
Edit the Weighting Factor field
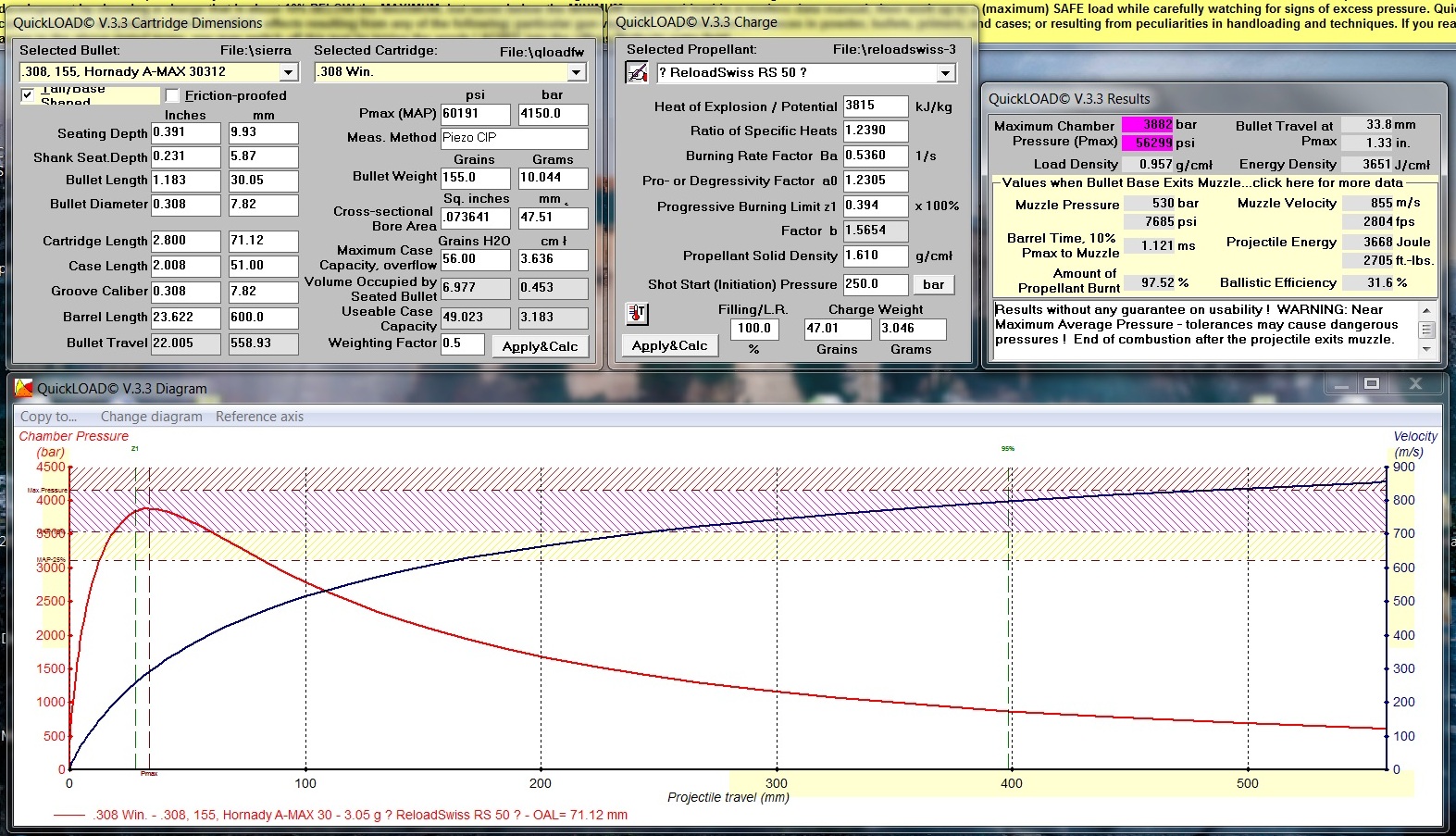pyautogui.click(x=462, y=343)
